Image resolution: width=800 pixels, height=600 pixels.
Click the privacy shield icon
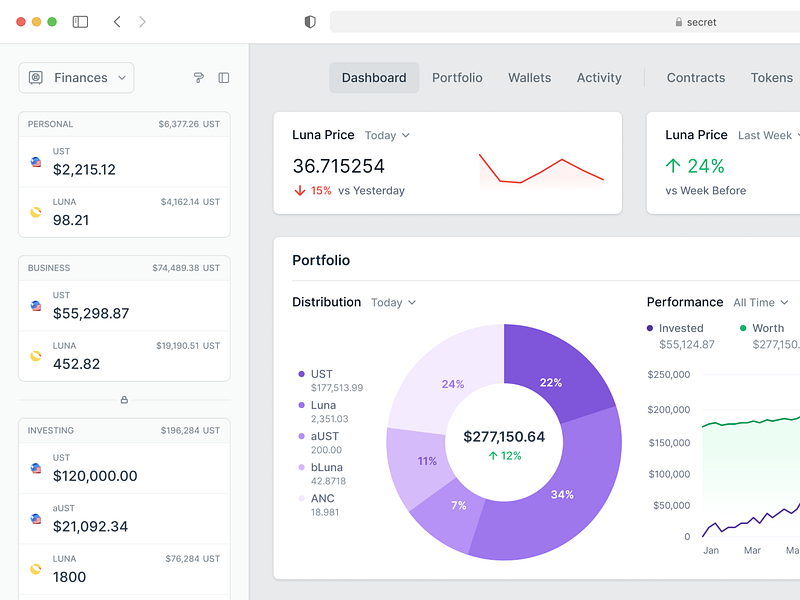click(310, 21)
